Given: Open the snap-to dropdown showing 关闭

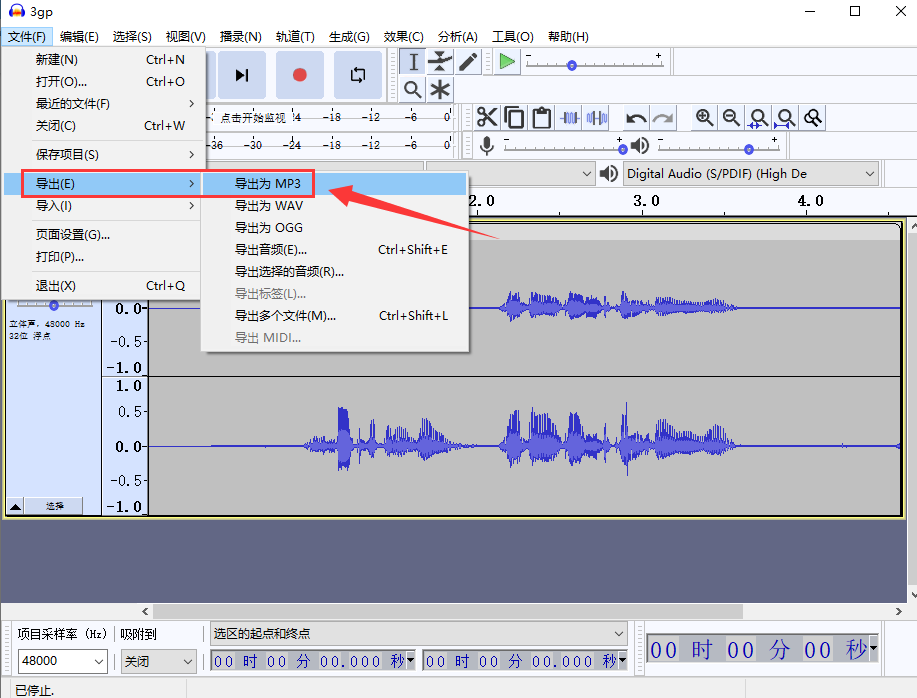Looking at the screenshot, I should click(158, 662).
